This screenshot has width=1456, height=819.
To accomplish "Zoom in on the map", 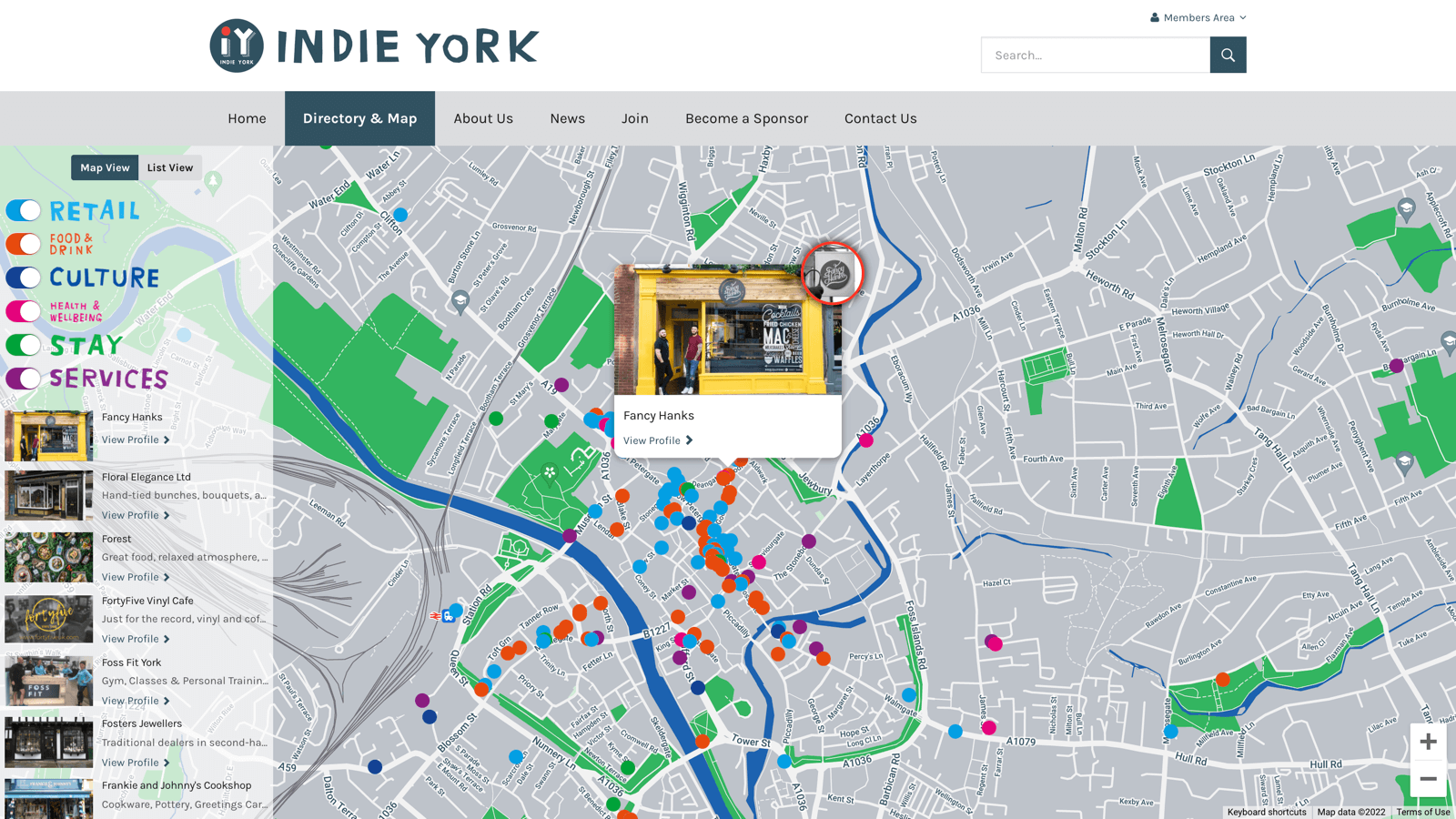I will pyautogui.click(x=1427, y=742).
